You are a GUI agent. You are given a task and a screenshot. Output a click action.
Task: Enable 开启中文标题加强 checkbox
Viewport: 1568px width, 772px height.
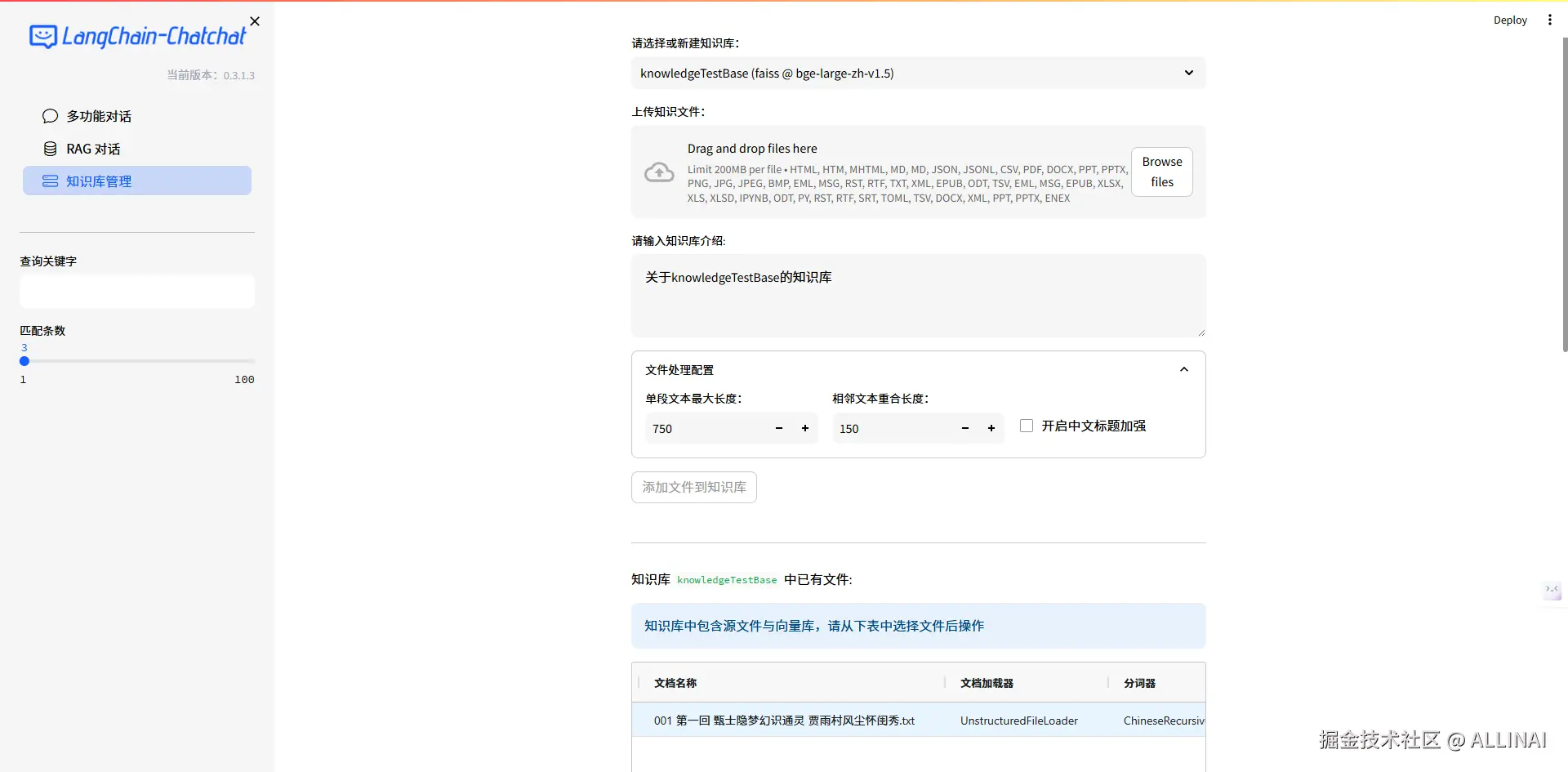click(1027, 426)
